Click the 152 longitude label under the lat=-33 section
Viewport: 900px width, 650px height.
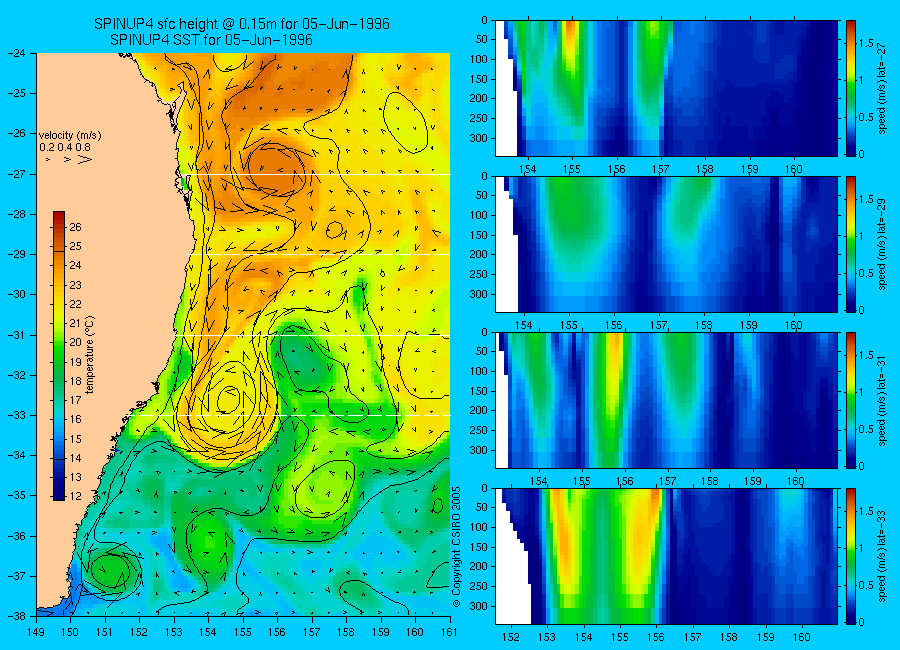(510, 637)
